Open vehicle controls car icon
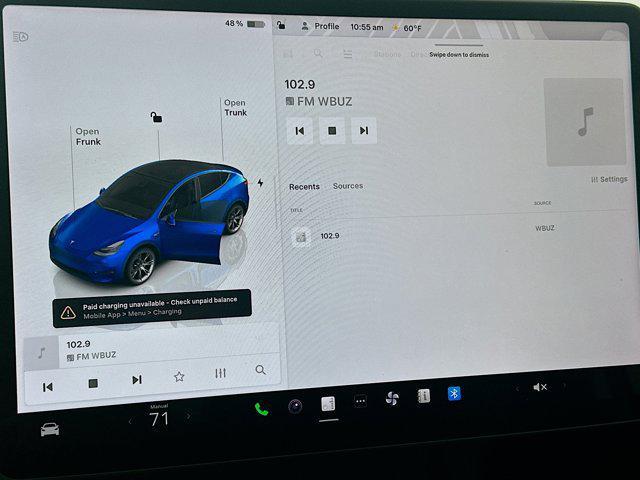The height and width of the screenshot is (480, 640). [50, 429]
